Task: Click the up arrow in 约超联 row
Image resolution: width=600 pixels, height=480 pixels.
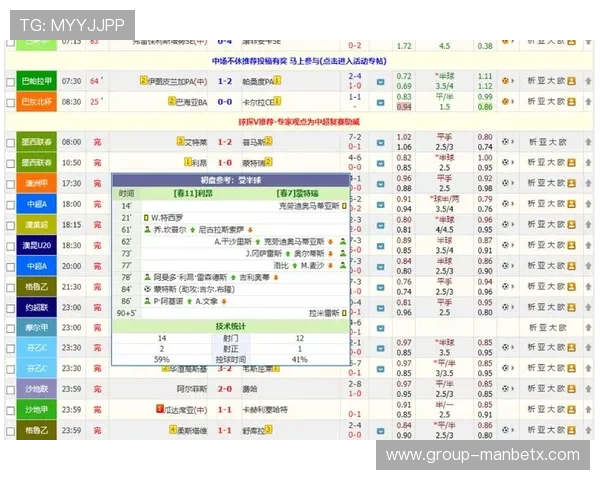Action: (588, 307)
